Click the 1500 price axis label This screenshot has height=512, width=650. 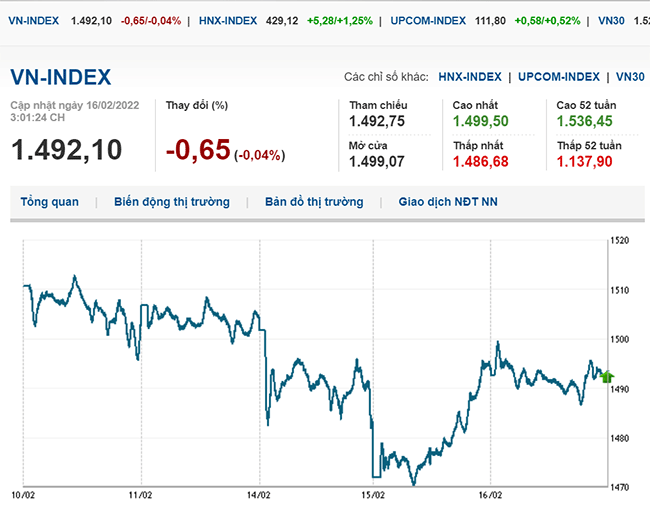click(x=619, y=340)
